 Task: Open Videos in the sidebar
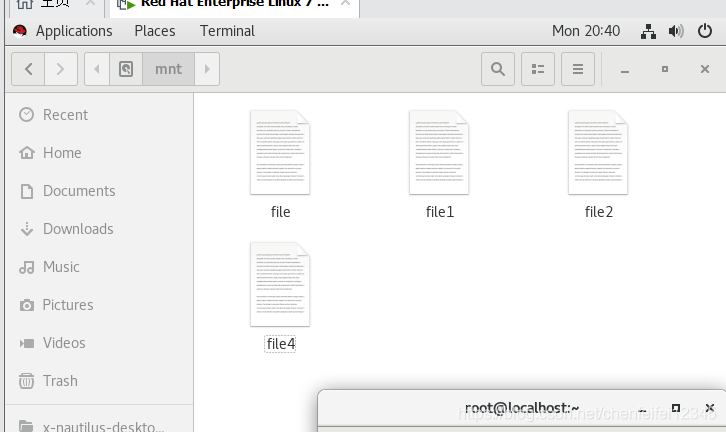99,342
